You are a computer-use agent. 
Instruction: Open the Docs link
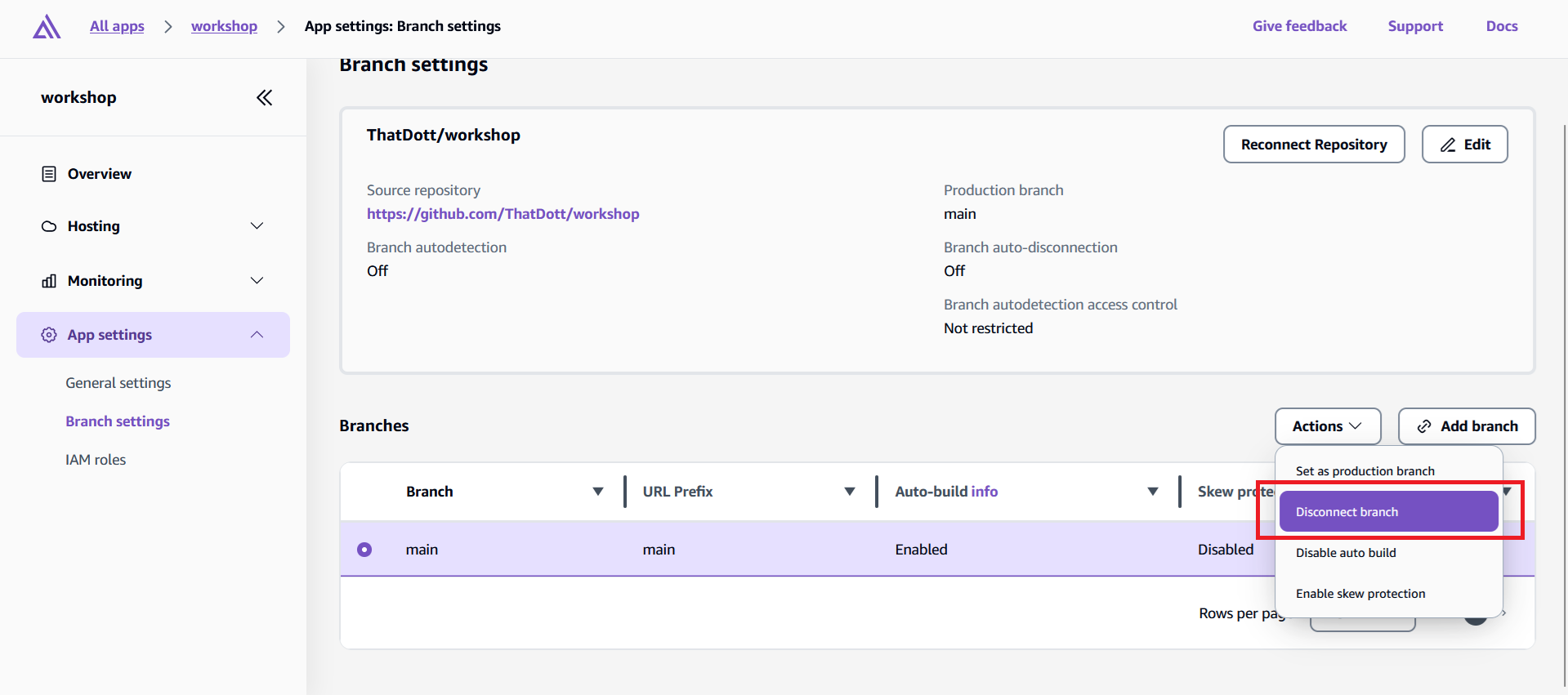1502,26
